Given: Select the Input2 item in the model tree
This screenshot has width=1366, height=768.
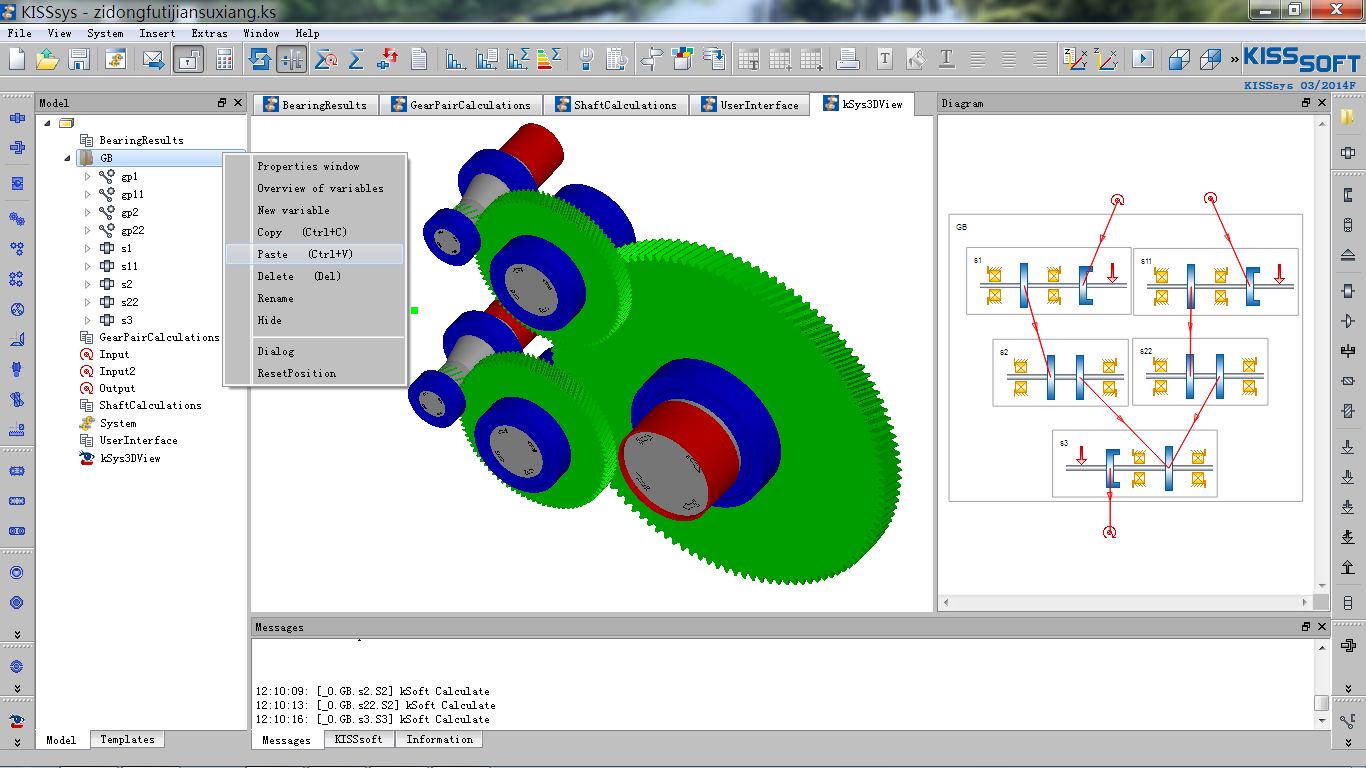Looking at the screenshot, I should tap(116, 371).
